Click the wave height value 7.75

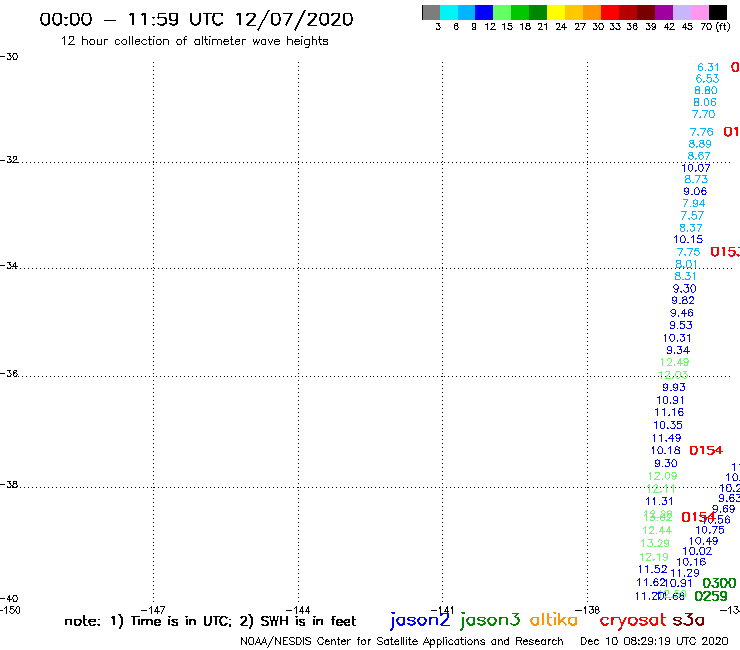pos(689,252)
